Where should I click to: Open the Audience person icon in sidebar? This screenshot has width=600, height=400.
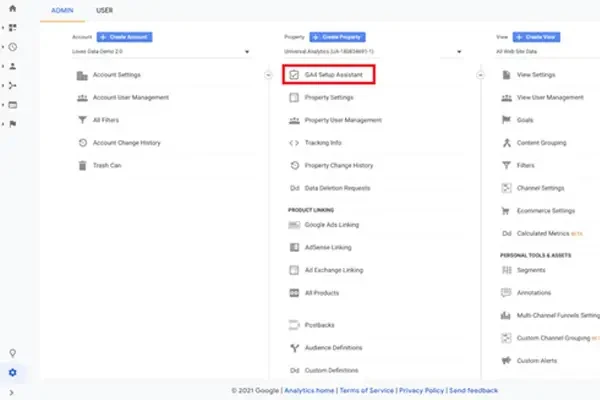(x=13, y=66)
